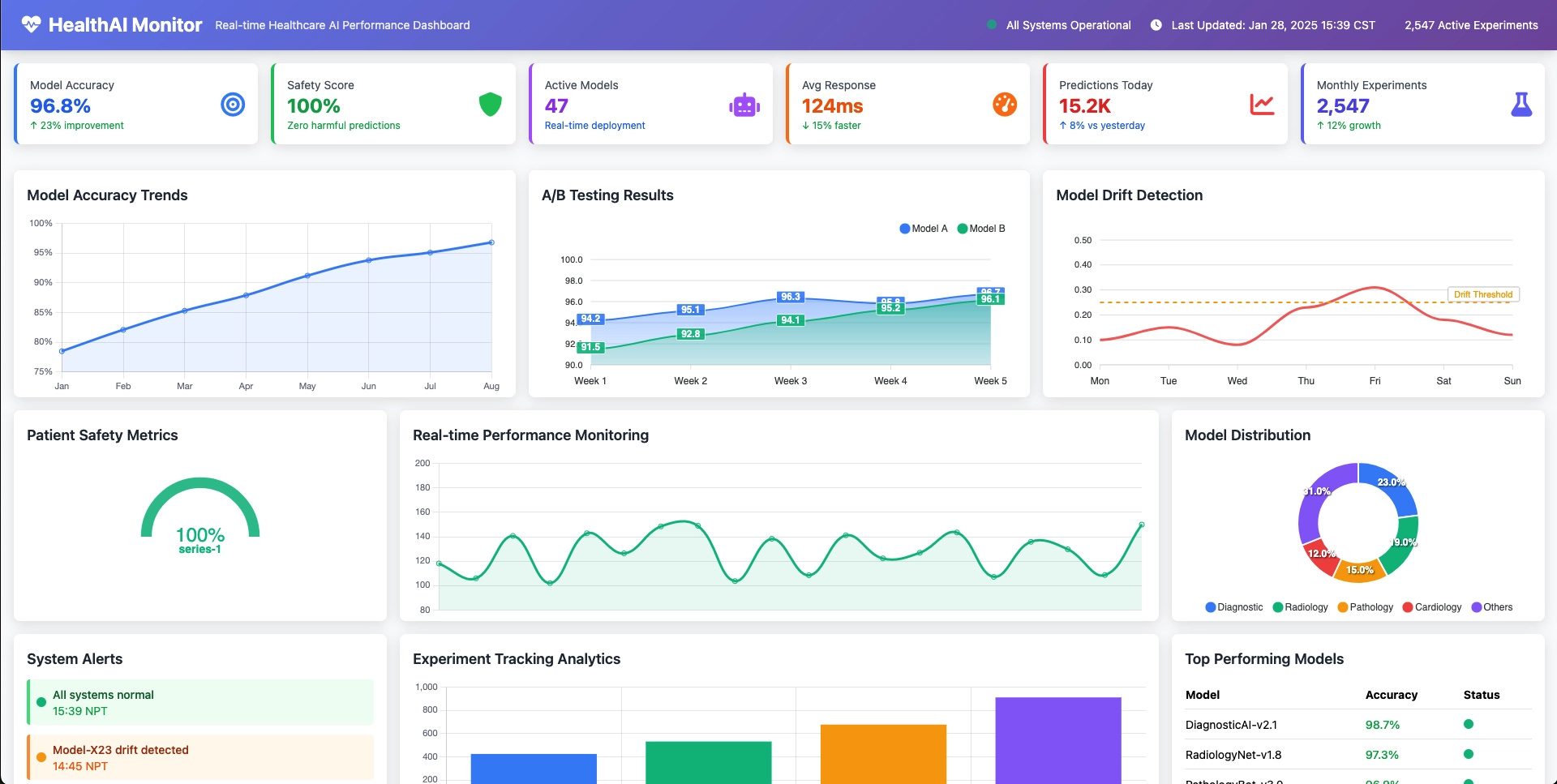Select the shield icon on Safety Score card
The image size is (1557, 784).
(x=490, y=104)
